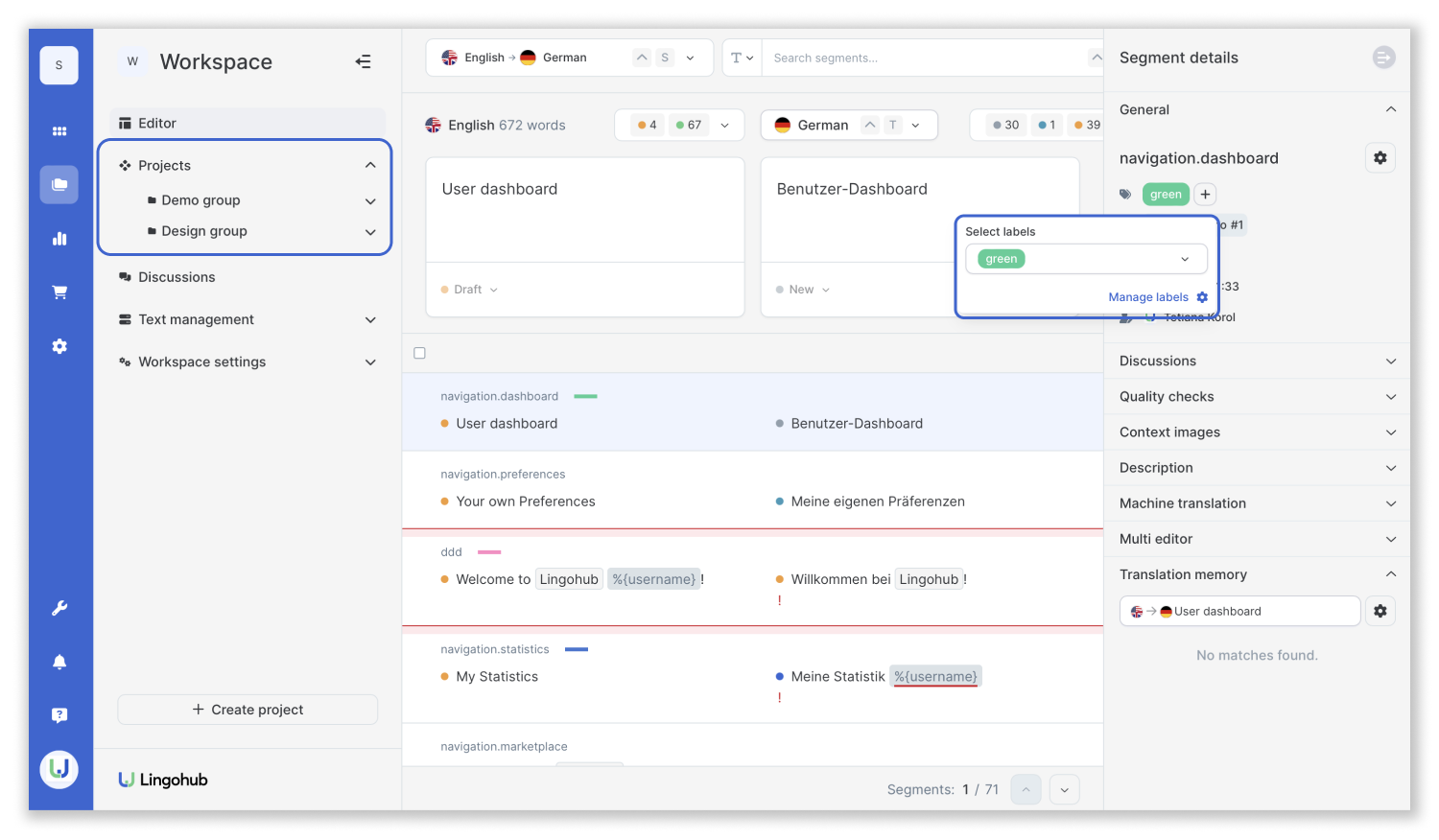1439x840 pixels.
Task: Open the Manage labels link
Action: (1148, 297)
